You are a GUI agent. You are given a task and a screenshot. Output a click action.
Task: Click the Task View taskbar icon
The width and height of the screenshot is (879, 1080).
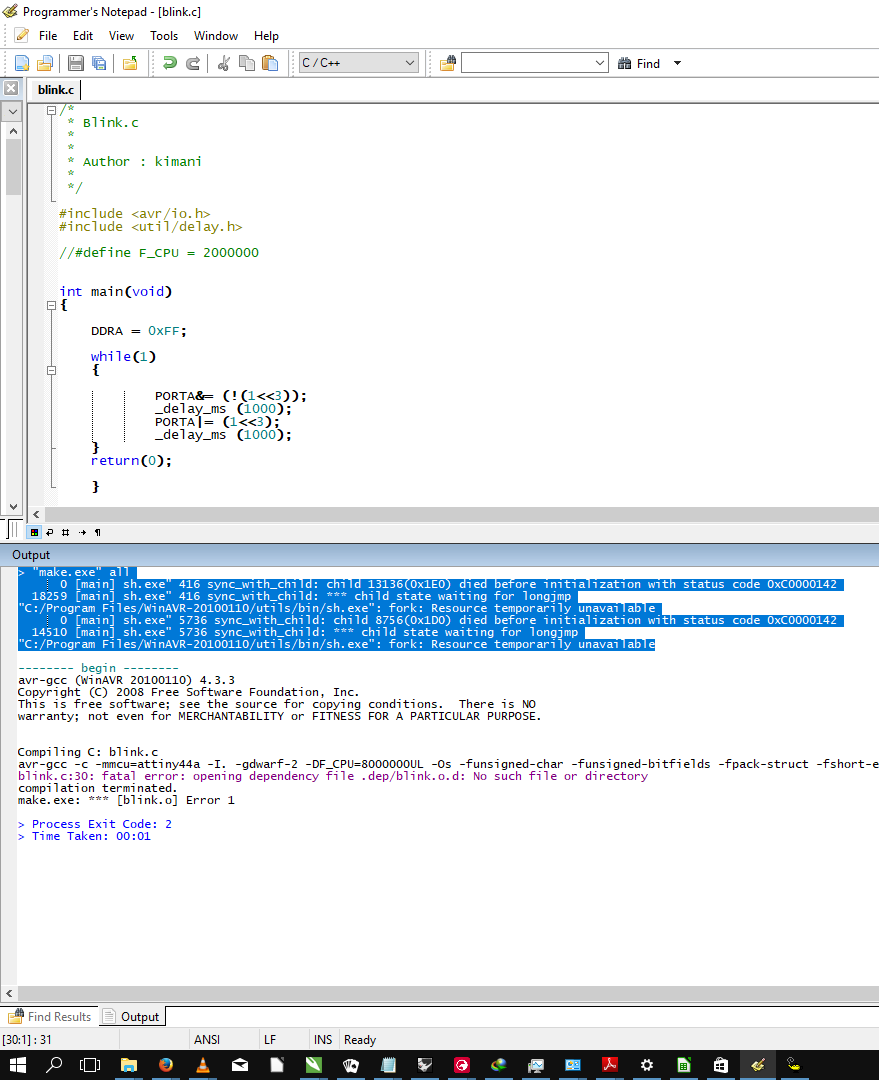[x=90, y=1065]
